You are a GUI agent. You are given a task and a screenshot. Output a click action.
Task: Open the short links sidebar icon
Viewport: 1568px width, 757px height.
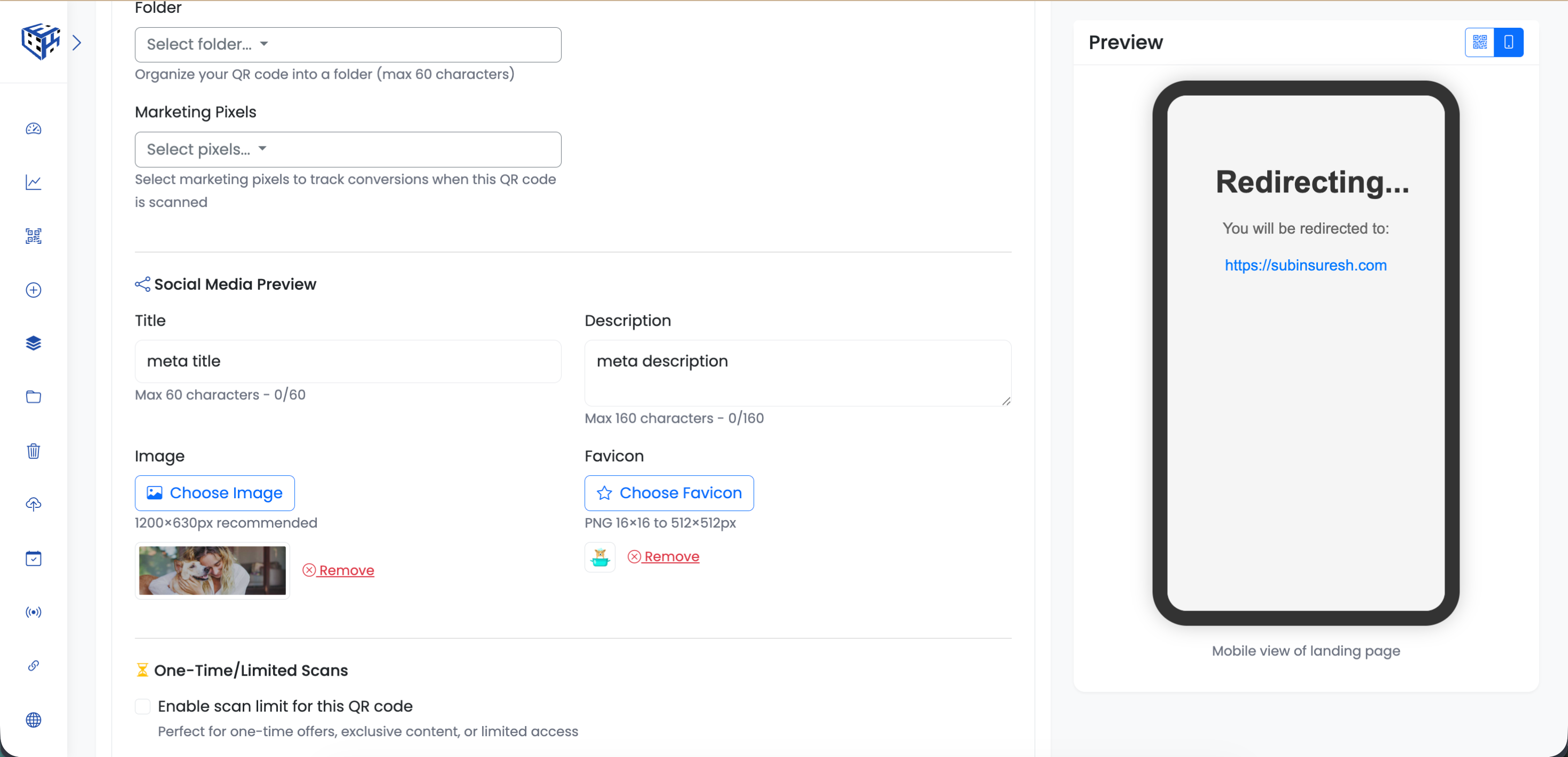pyautogui.click(x=34, y=666)
